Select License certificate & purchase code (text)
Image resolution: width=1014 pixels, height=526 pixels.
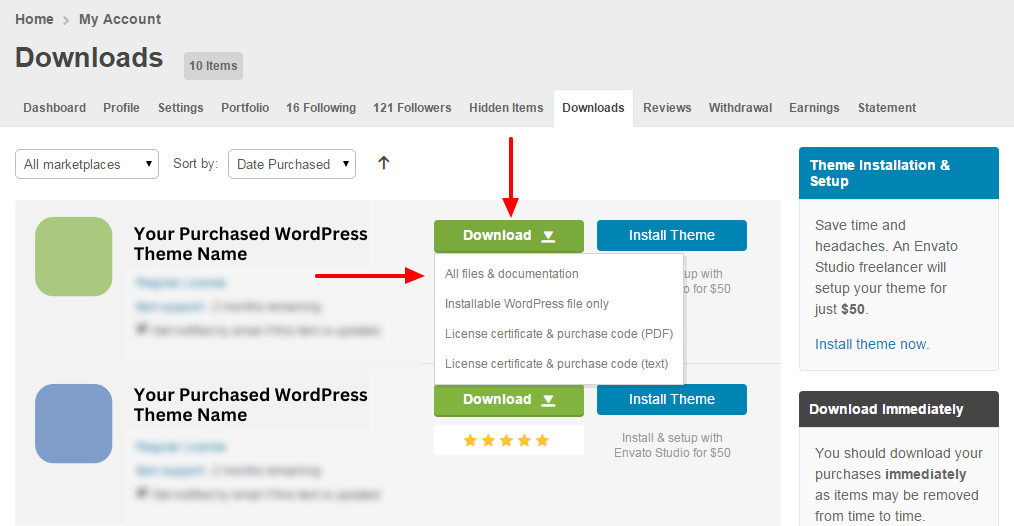pyautogui.click(x=556, y=364)
